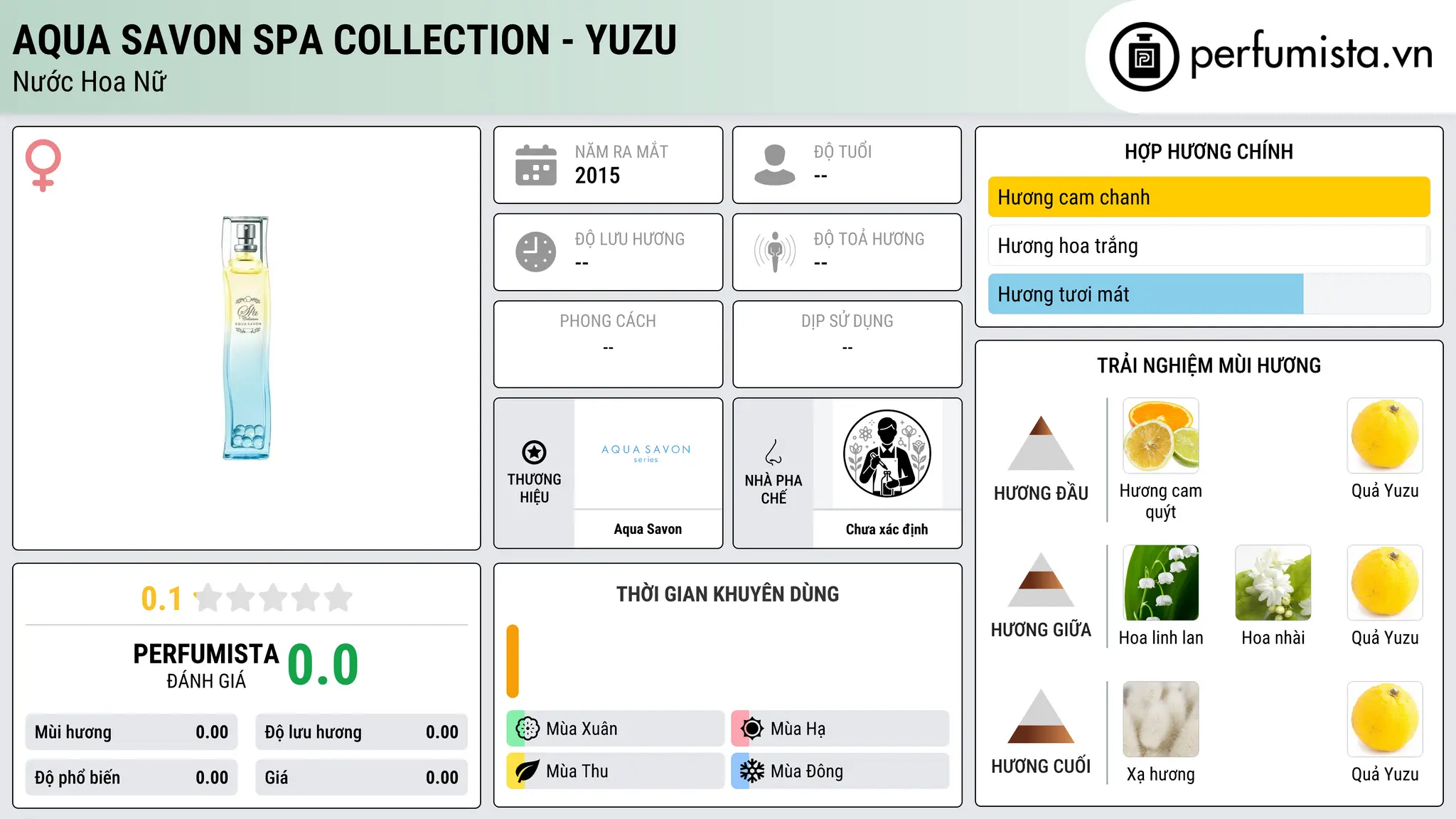Select the Hoa linh lan note image
This screenshot has width=1456, height=819.
tap(1161, 583)
